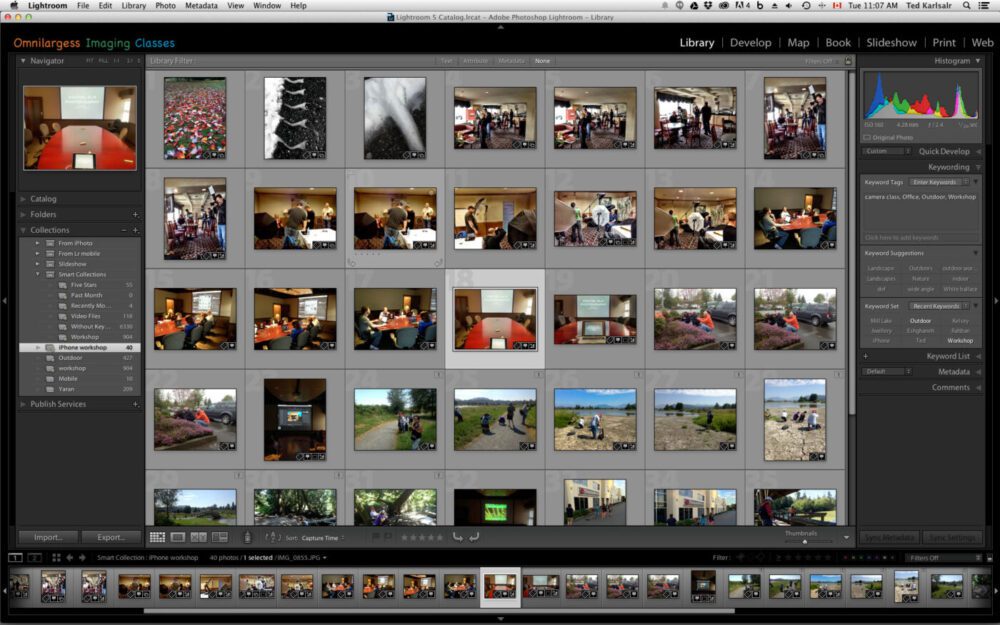Image resolution: width=1000 pixels, height=625 pixels.
Task: Click the Export button
Action: click(x=111, y=538)
